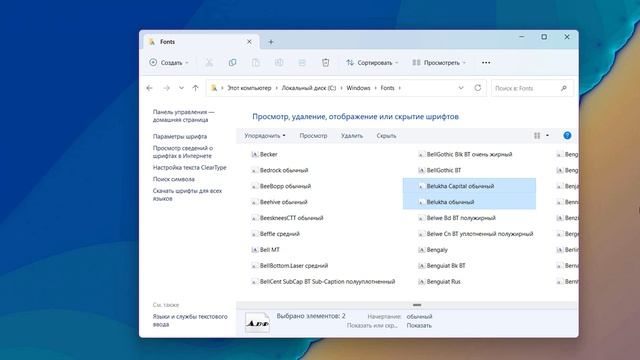Open a new tab with plus button
640x360 pixels.
[271, 42]
